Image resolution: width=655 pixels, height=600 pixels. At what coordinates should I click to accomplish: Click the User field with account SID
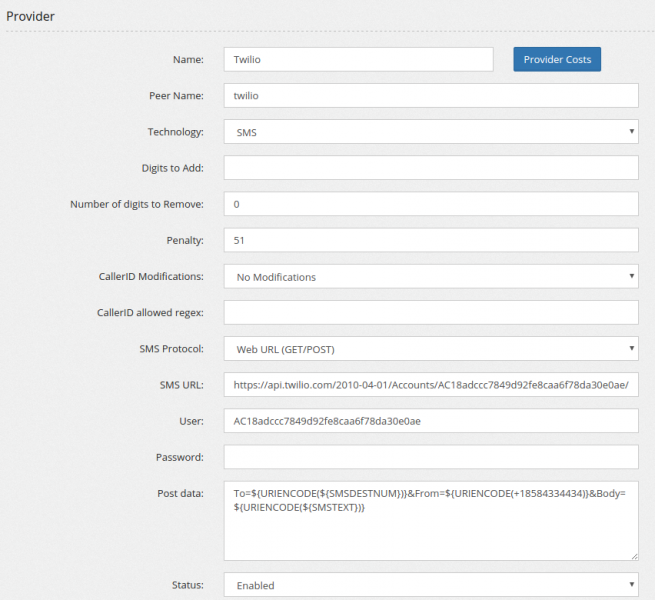(430, 421)
